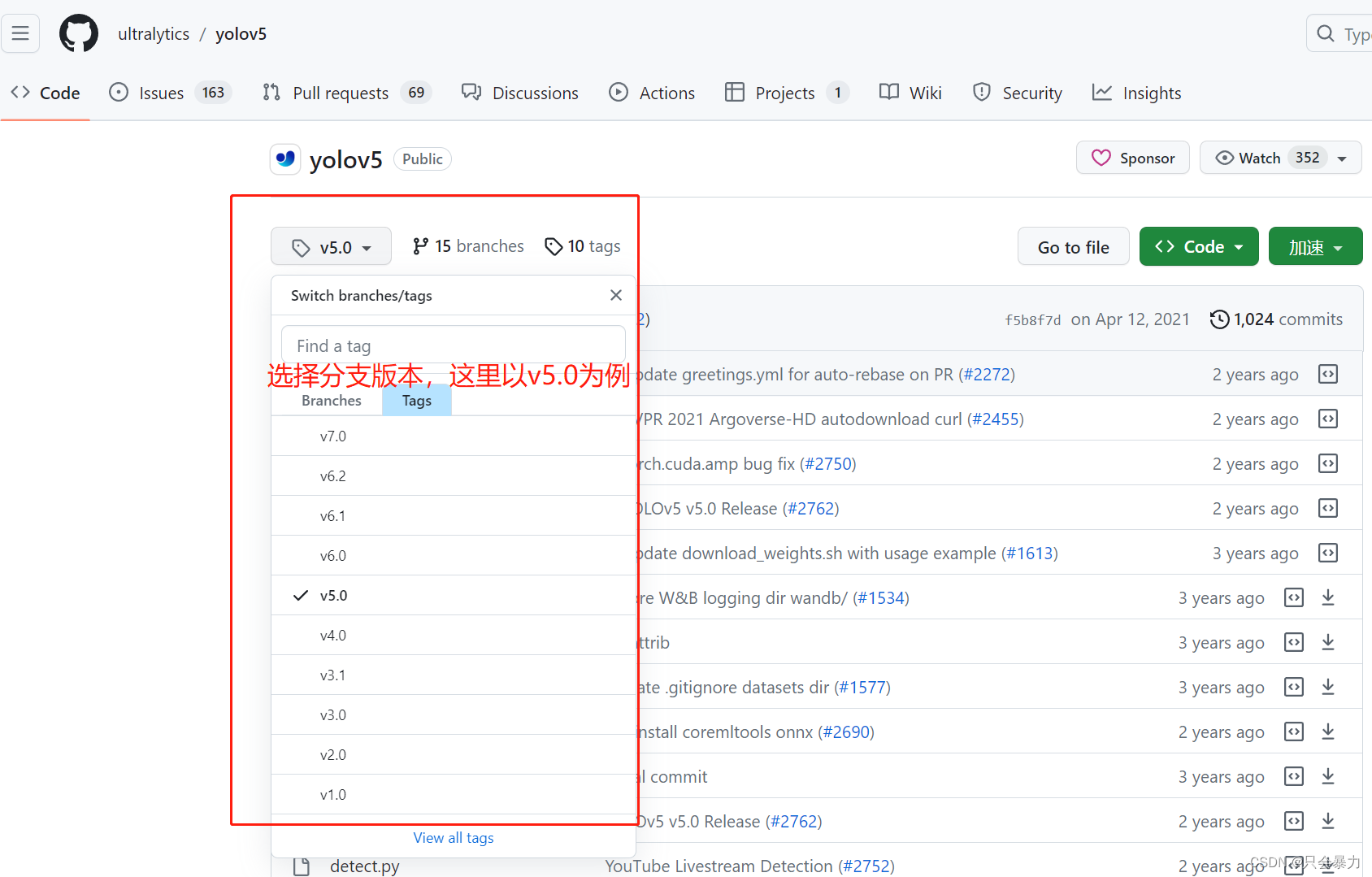The image size is (1372, 877).
Task: Open the 加速 dropdown button
Action: pos(1315,246)
